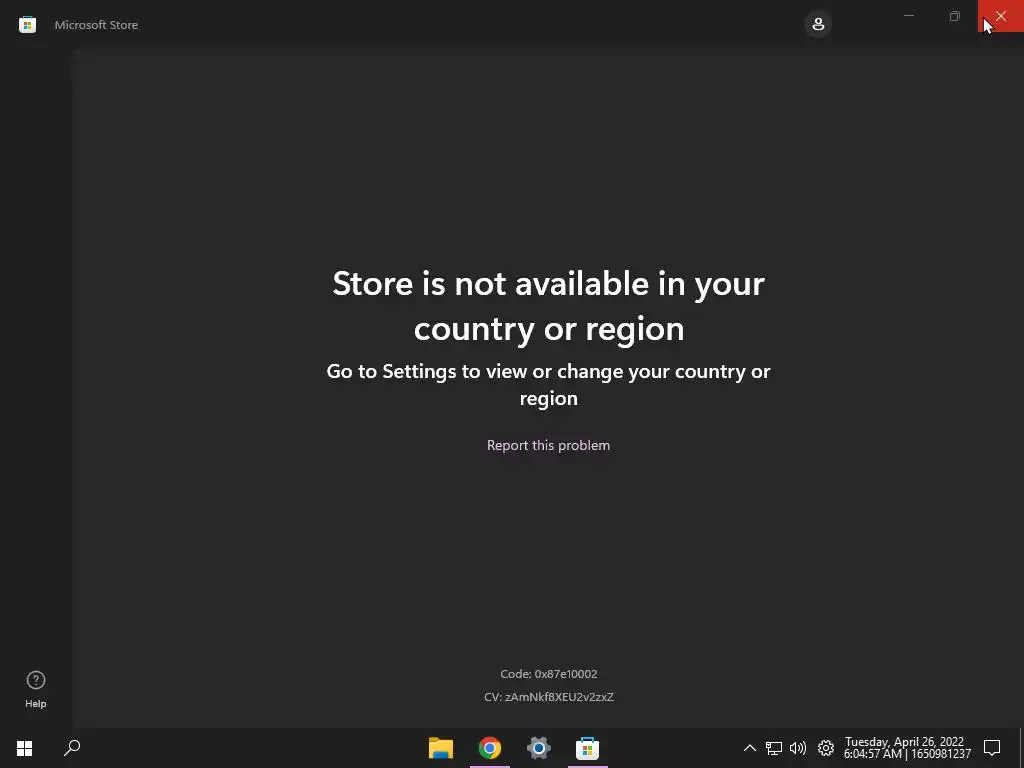Restore down the Microsoft Store window
The width and height of the screenshot is (1024, 768).
955,16
